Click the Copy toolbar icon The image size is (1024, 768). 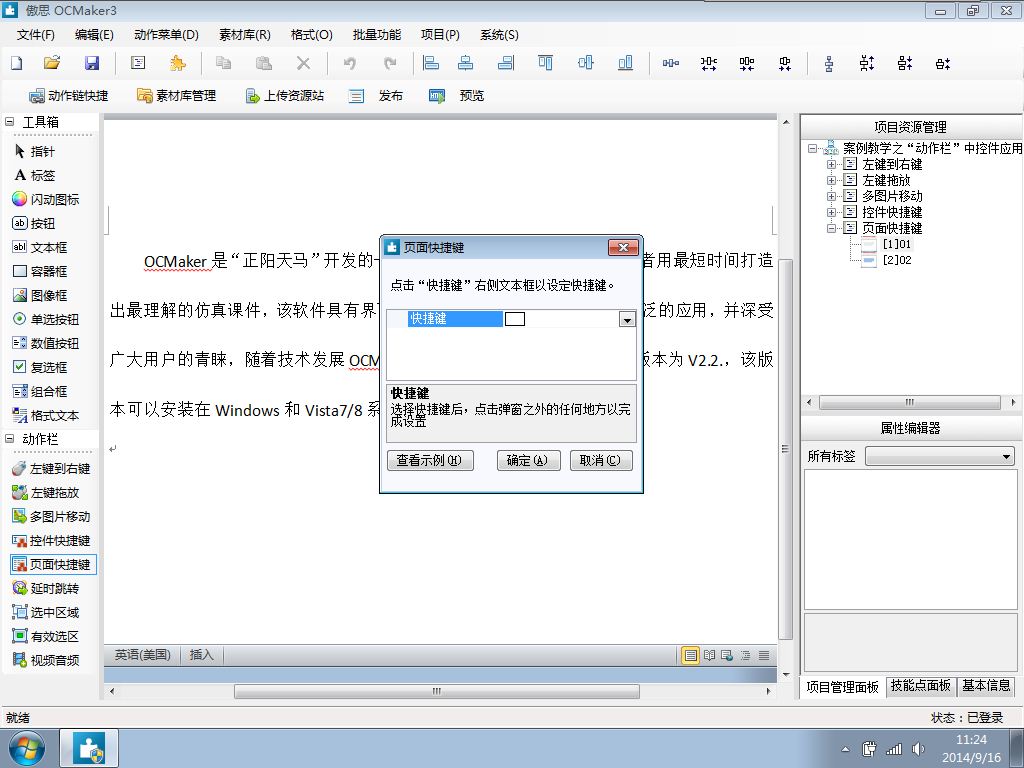point(223,63)
